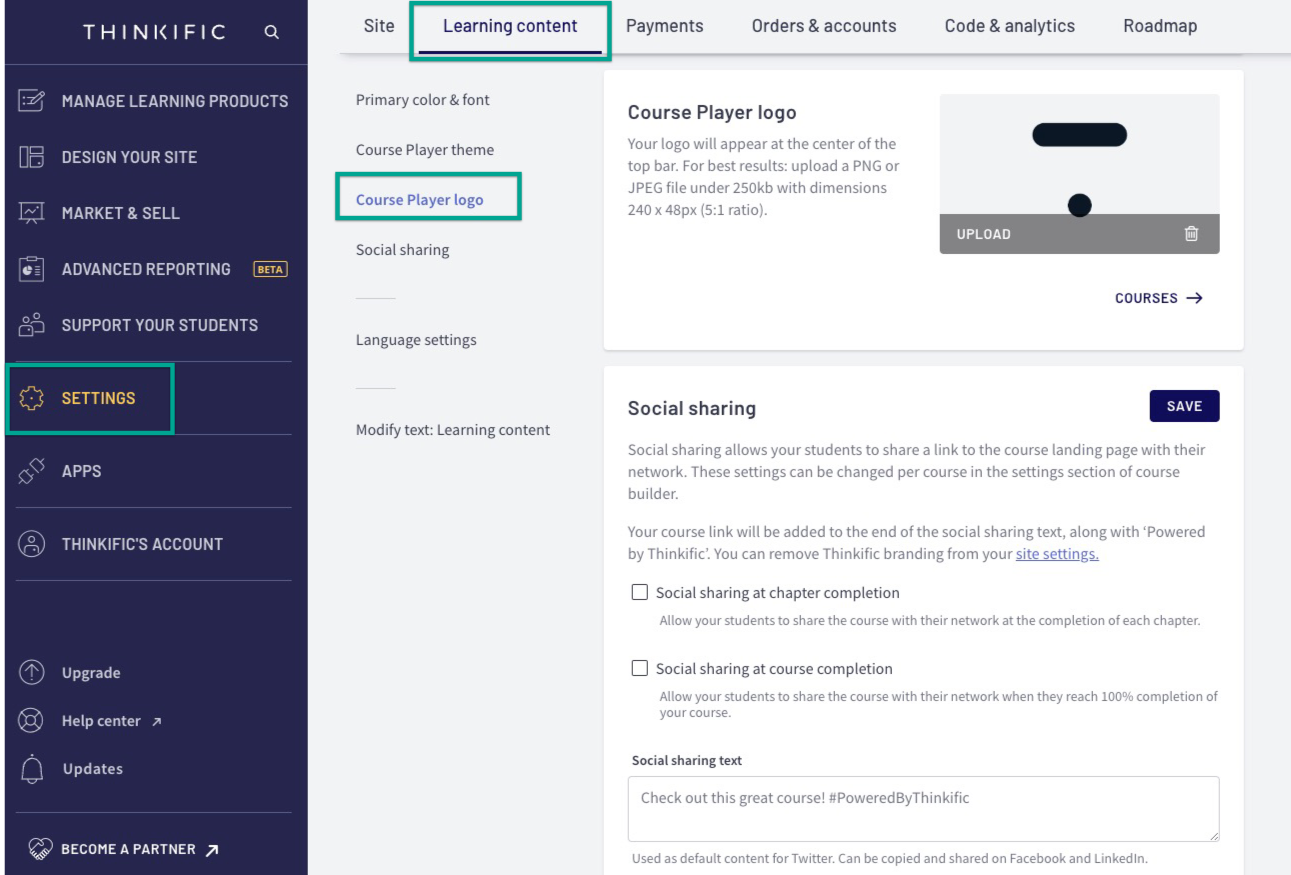The image size is (1291, 875).
Task: Open the Payments tab
Action: coord(665,26)
